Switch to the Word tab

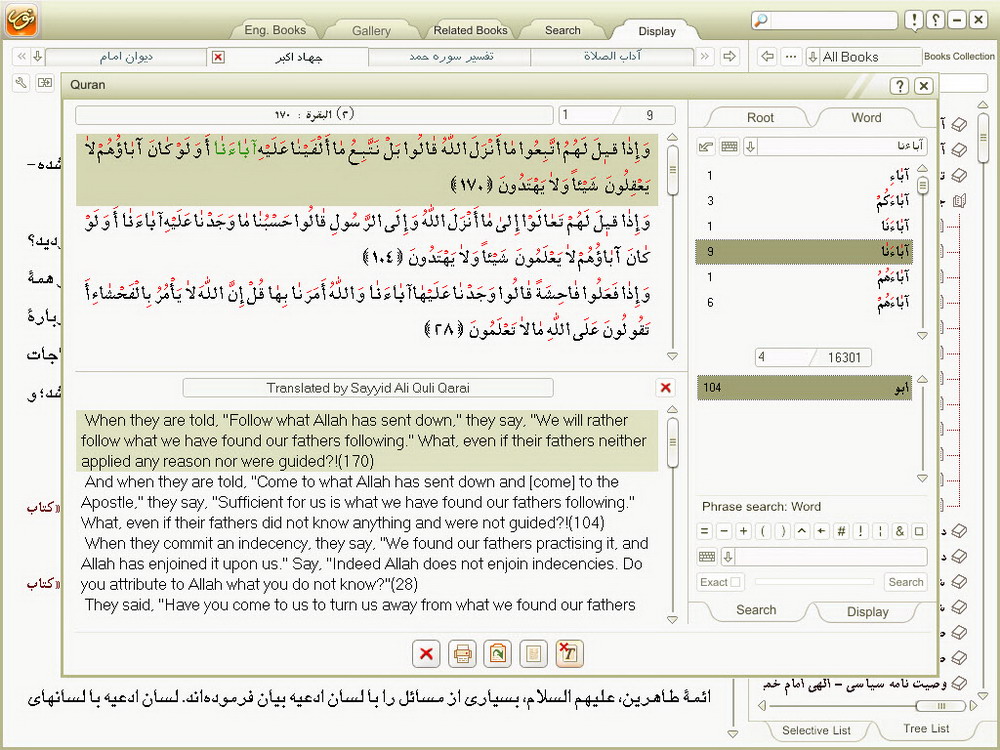[x=866, y=118]
